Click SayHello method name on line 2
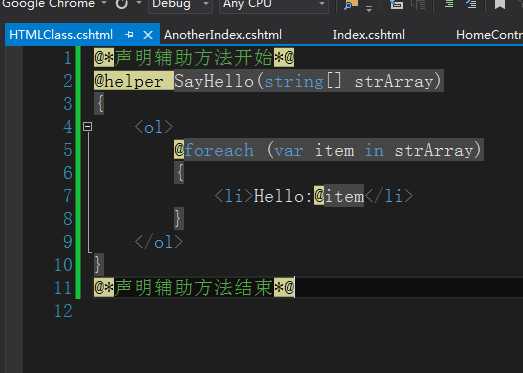523x373 pixels. (214, 81)
